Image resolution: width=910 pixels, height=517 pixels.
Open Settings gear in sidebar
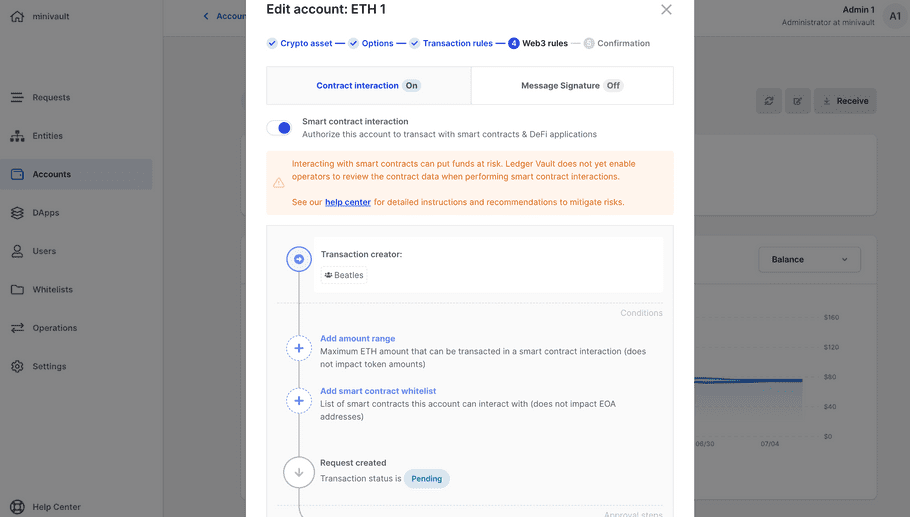coord(17,366)
